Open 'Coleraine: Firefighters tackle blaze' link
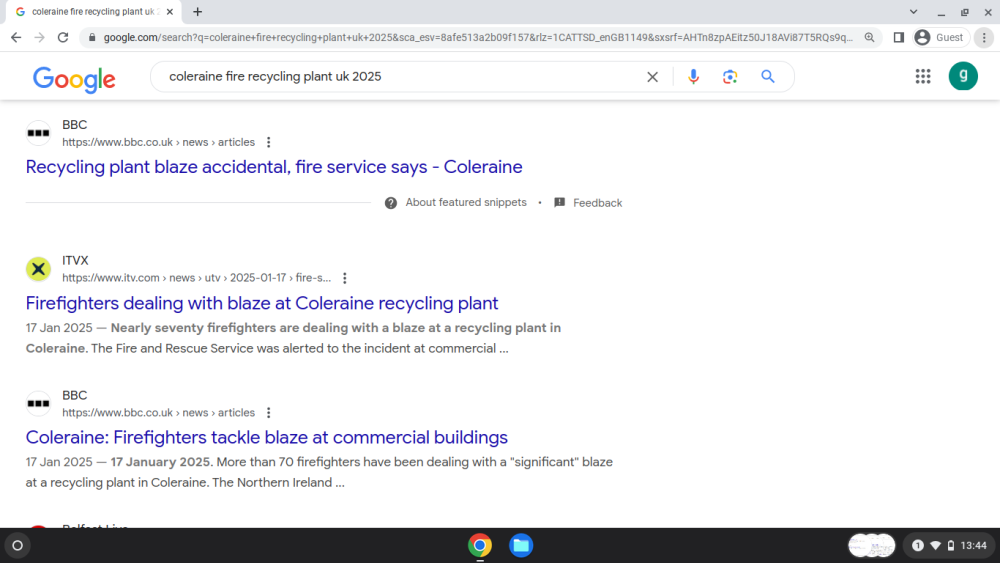 pyautogui.click(x=267, y=437)
